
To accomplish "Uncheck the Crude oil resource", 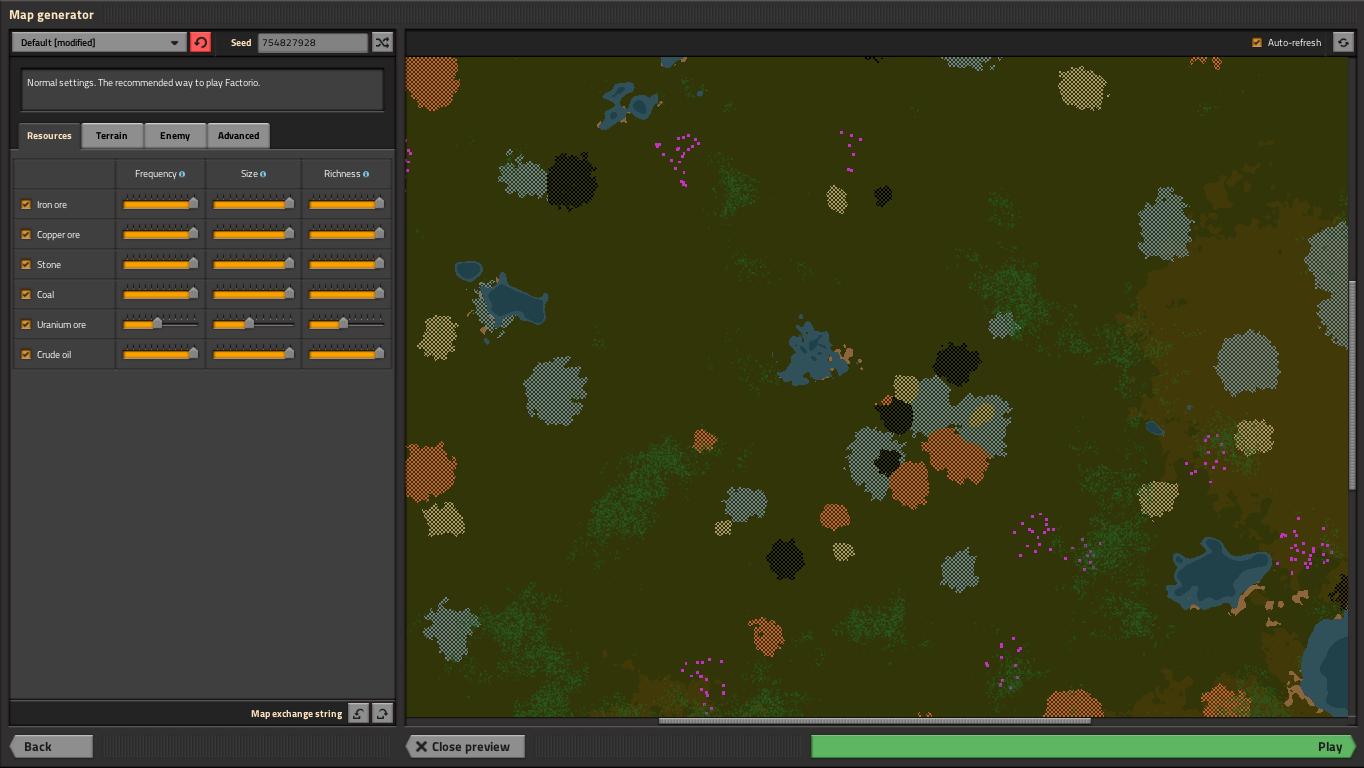I will point(26,355).
